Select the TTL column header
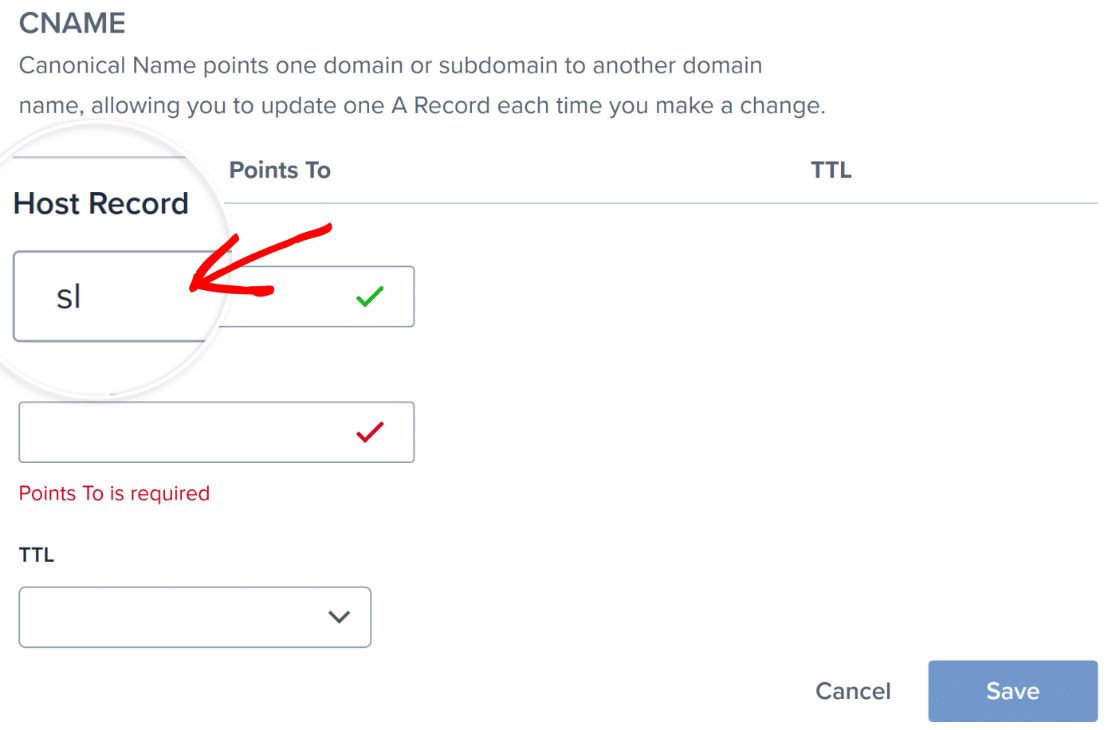 pyautogui.click(x=831, y=170)
